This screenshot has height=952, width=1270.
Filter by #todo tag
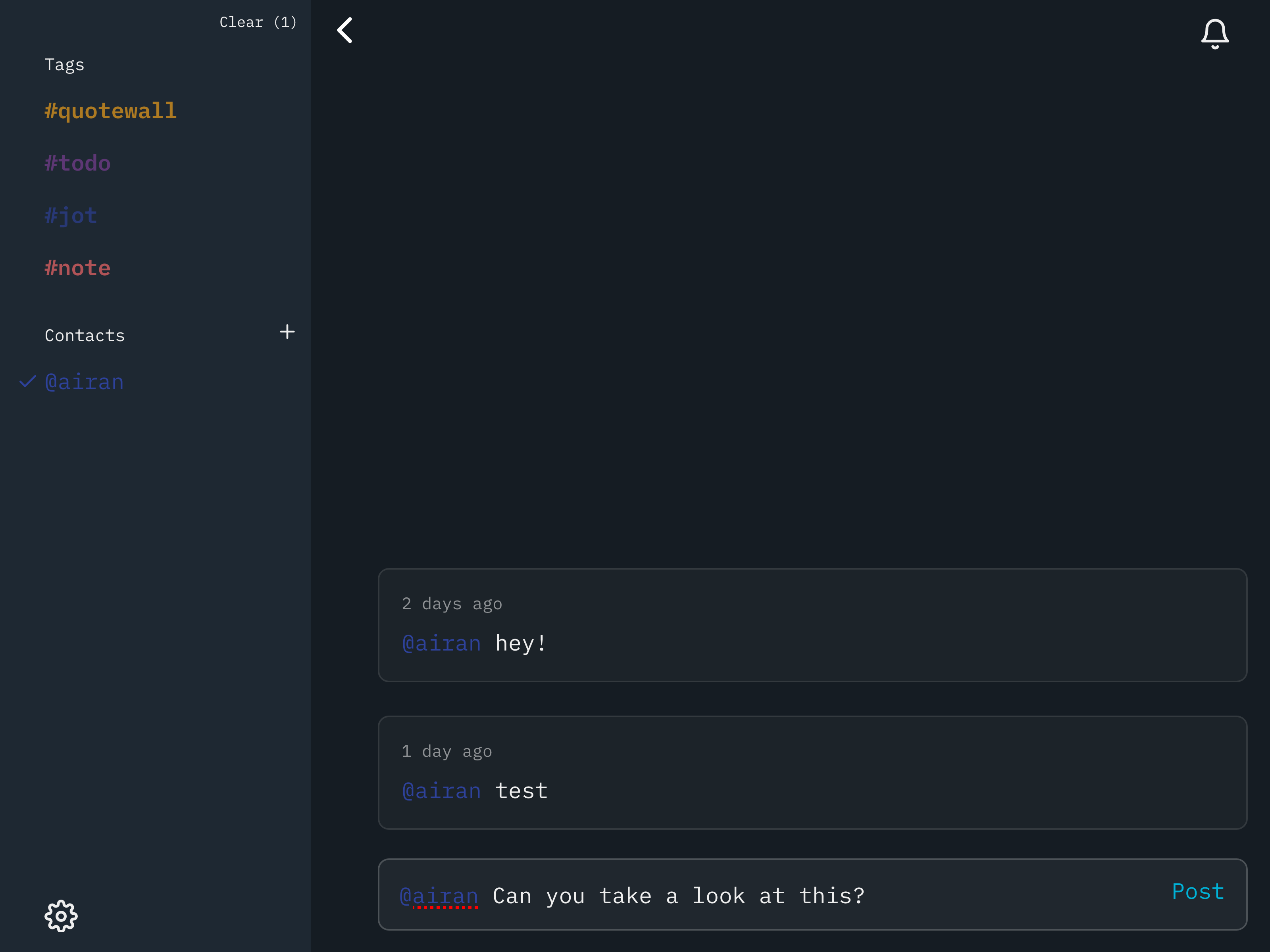pyautogui.click(x=77, y=163)
